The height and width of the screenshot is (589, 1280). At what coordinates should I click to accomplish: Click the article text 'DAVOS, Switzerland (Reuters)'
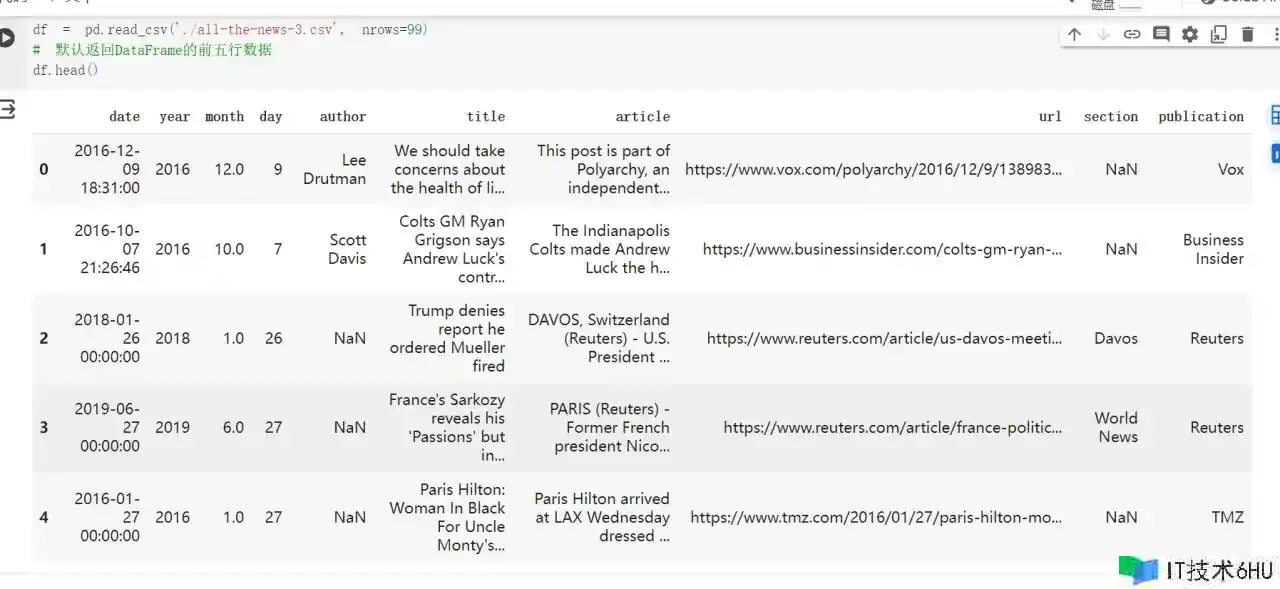click(x=599, y=338)
